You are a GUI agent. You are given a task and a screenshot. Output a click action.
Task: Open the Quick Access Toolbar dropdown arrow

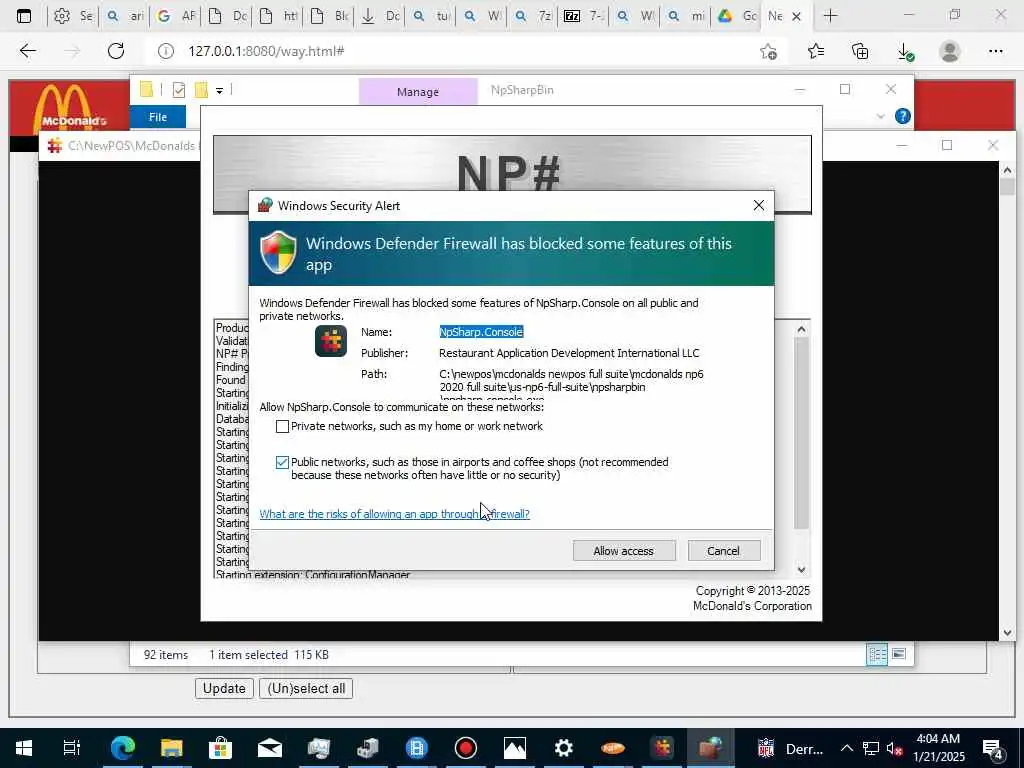(x=219, y=91)
